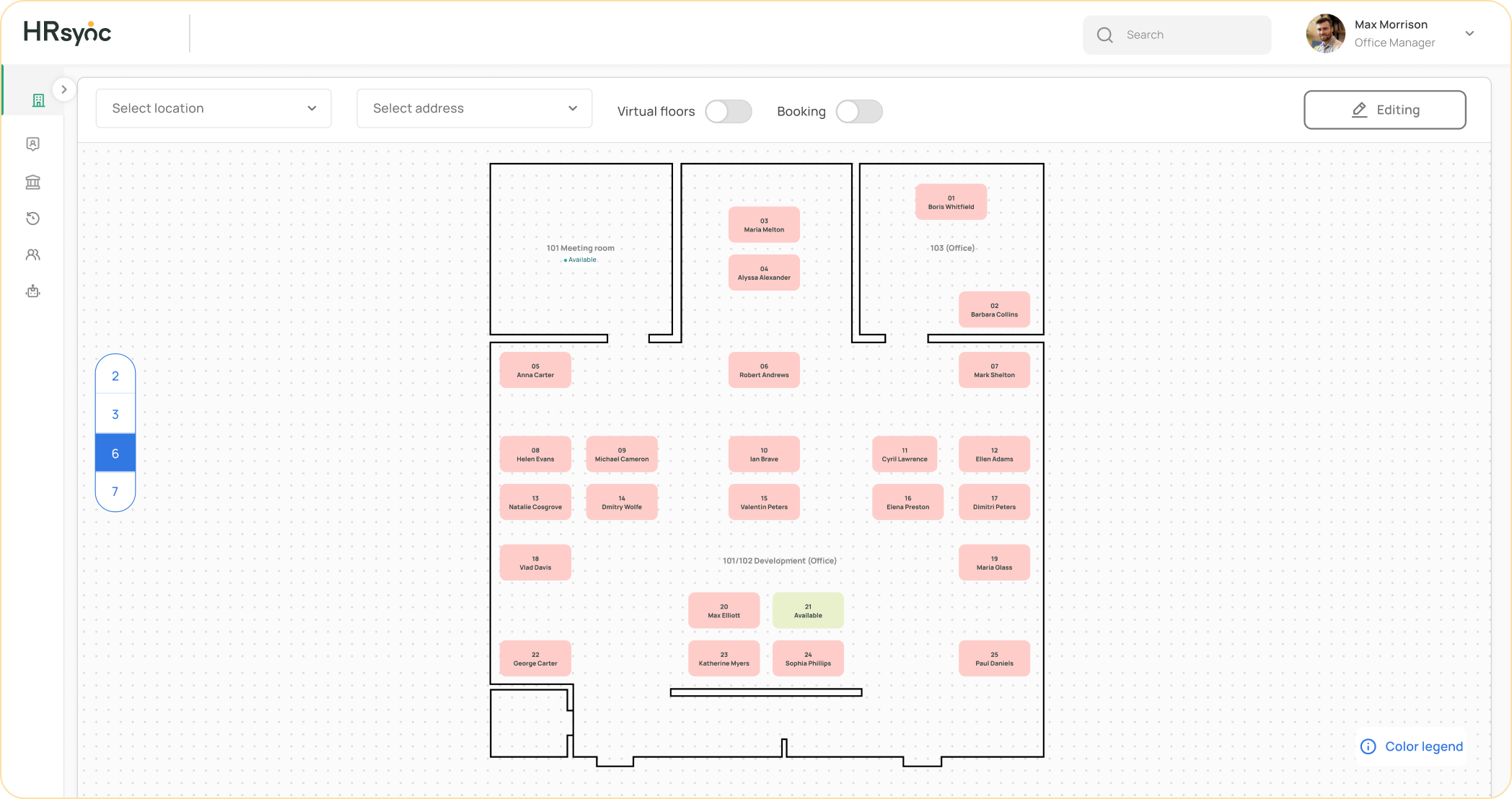Open the Select address dropdown

475,108
